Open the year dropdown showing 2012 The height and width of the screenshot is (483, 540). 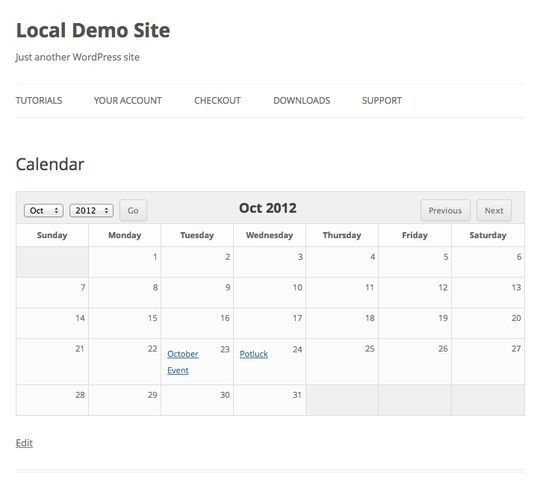tap(91, 210)
